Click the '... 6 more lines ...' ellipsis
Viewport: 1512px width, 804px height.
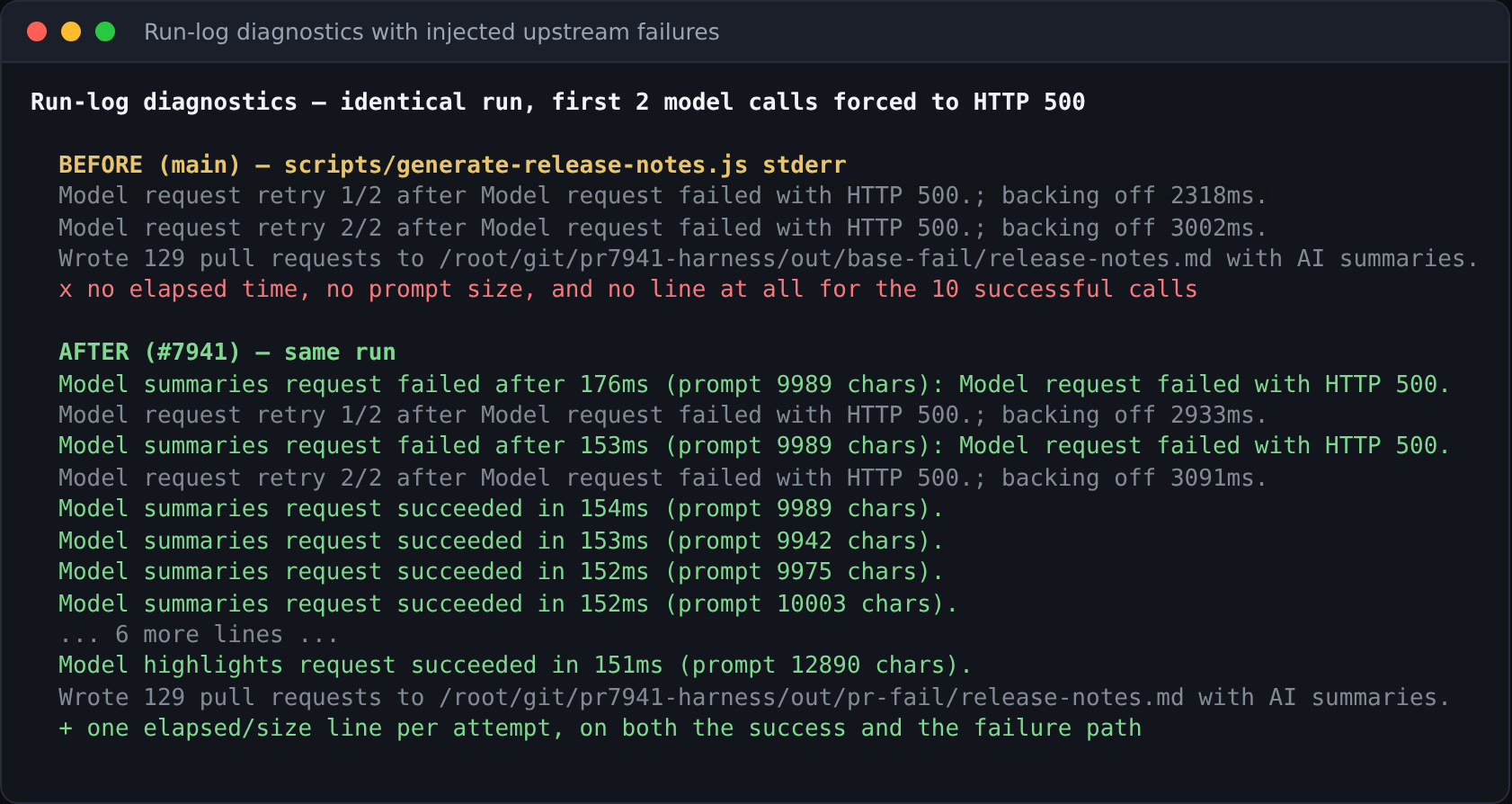coord(199,634)
